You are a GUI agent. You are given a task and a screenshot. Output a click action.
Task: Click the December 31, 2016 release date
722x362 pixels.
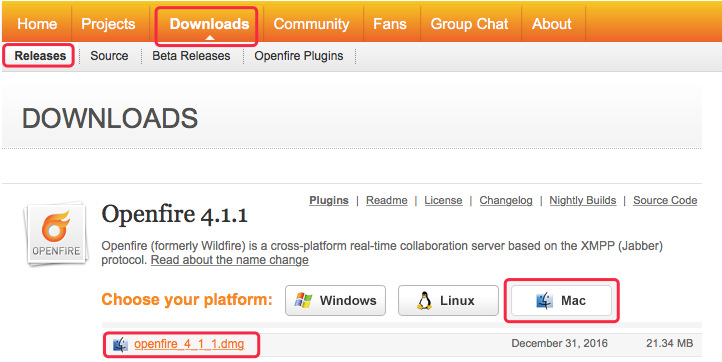[x=559, y=344]
